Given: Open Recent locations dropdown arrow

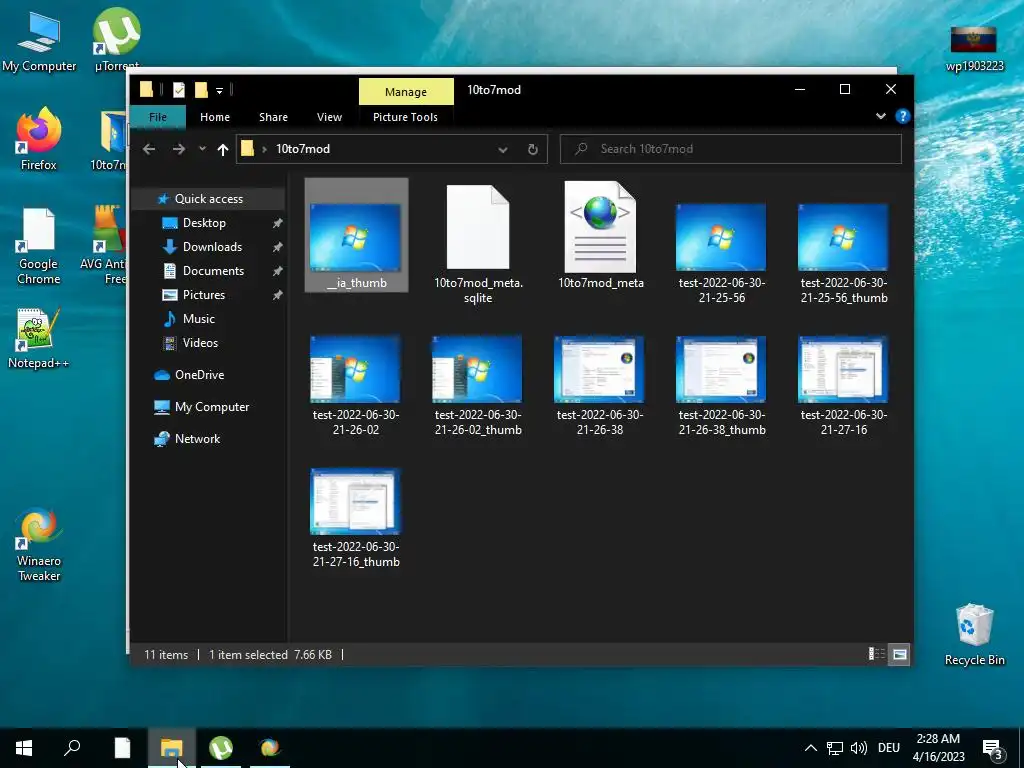Looking at the screenshot, I should point(202,149).
